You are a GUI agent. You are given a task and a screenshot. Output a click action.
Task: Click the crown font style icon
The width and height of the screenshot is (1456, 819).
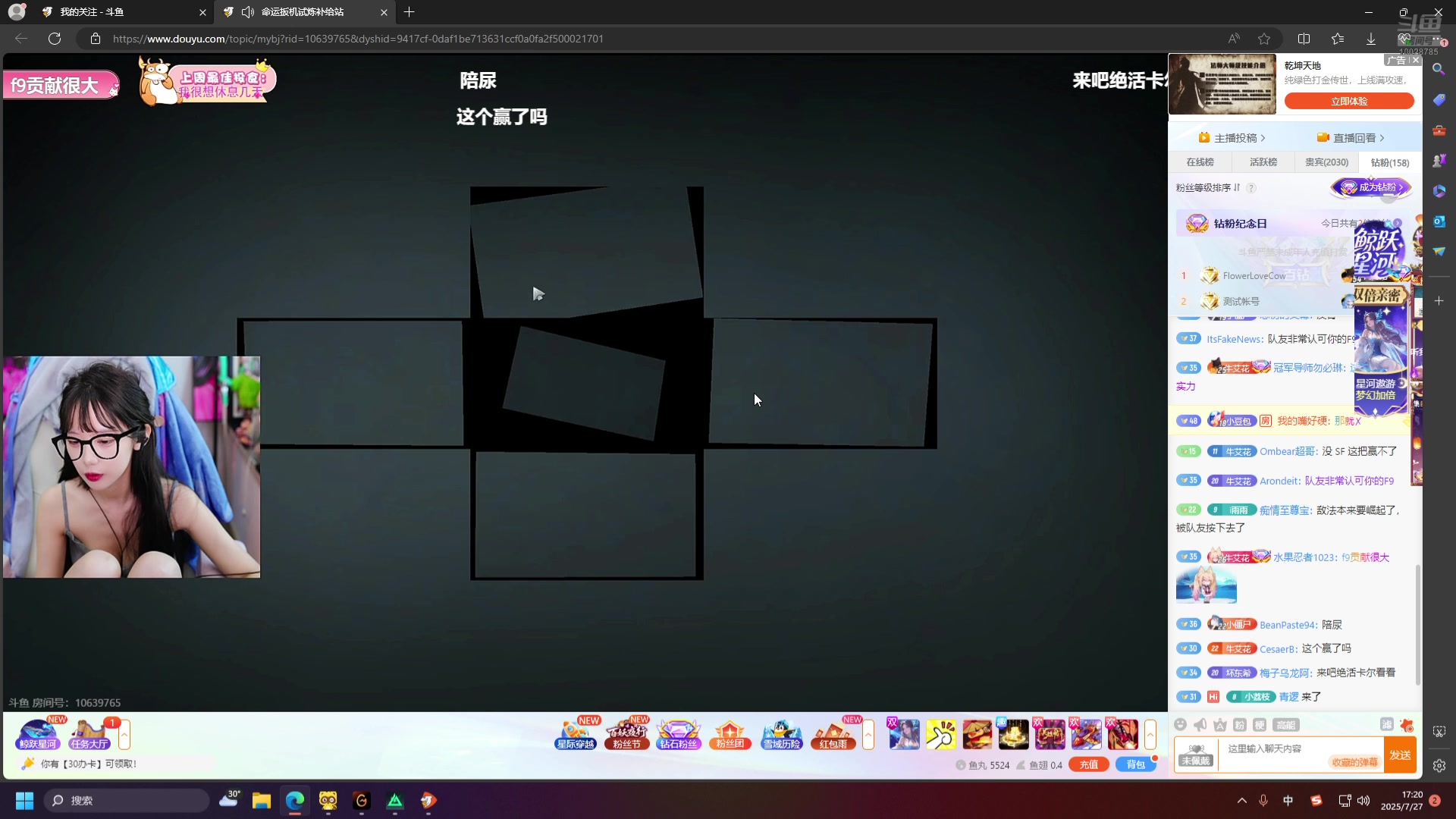pos(1220,725)
